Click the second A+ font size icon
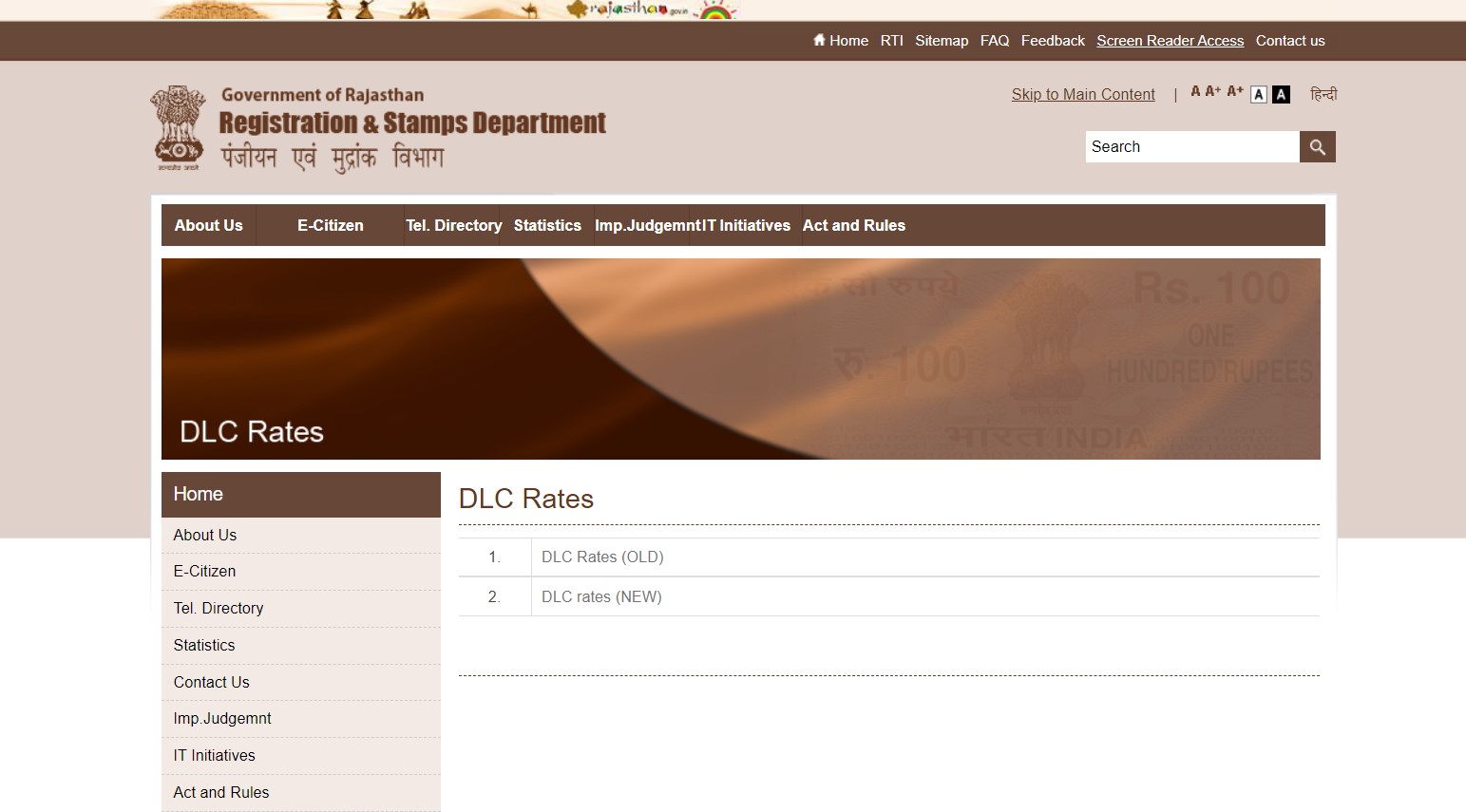1466x812 pixels. point(1234,90)
